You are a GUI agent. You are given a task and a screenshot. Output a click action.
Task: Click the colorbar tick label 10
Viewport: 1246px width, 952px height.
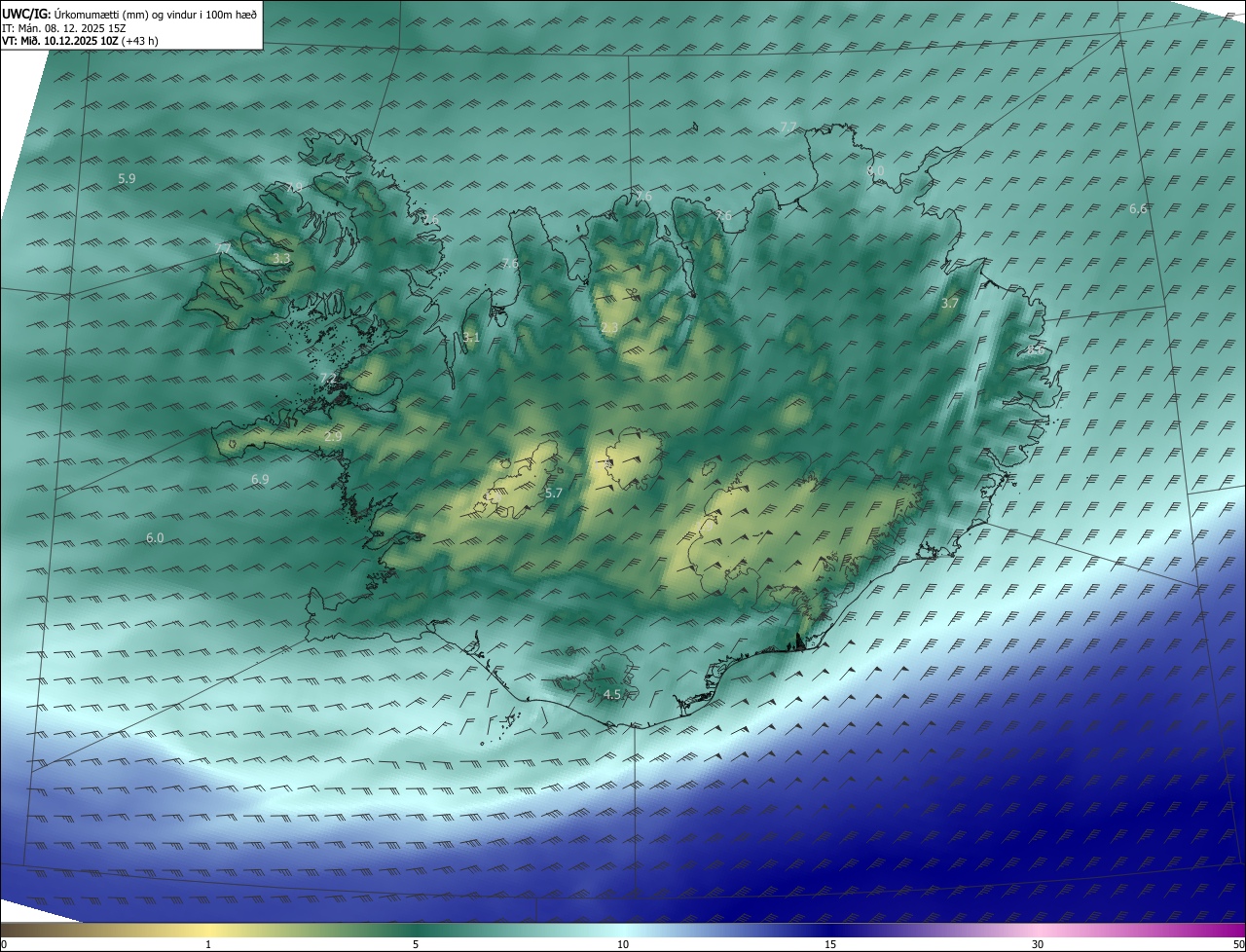[623, 944]
